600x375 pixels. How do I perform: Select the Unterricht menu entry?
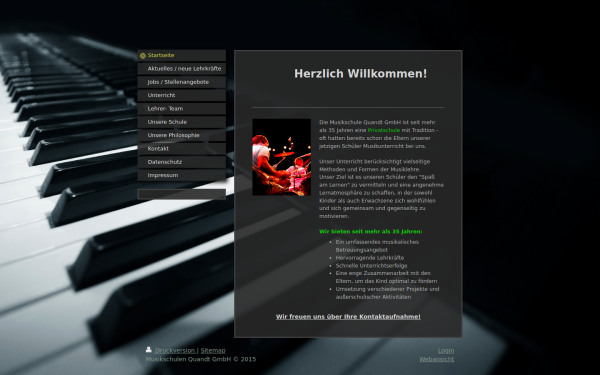(x=181, y=95)
